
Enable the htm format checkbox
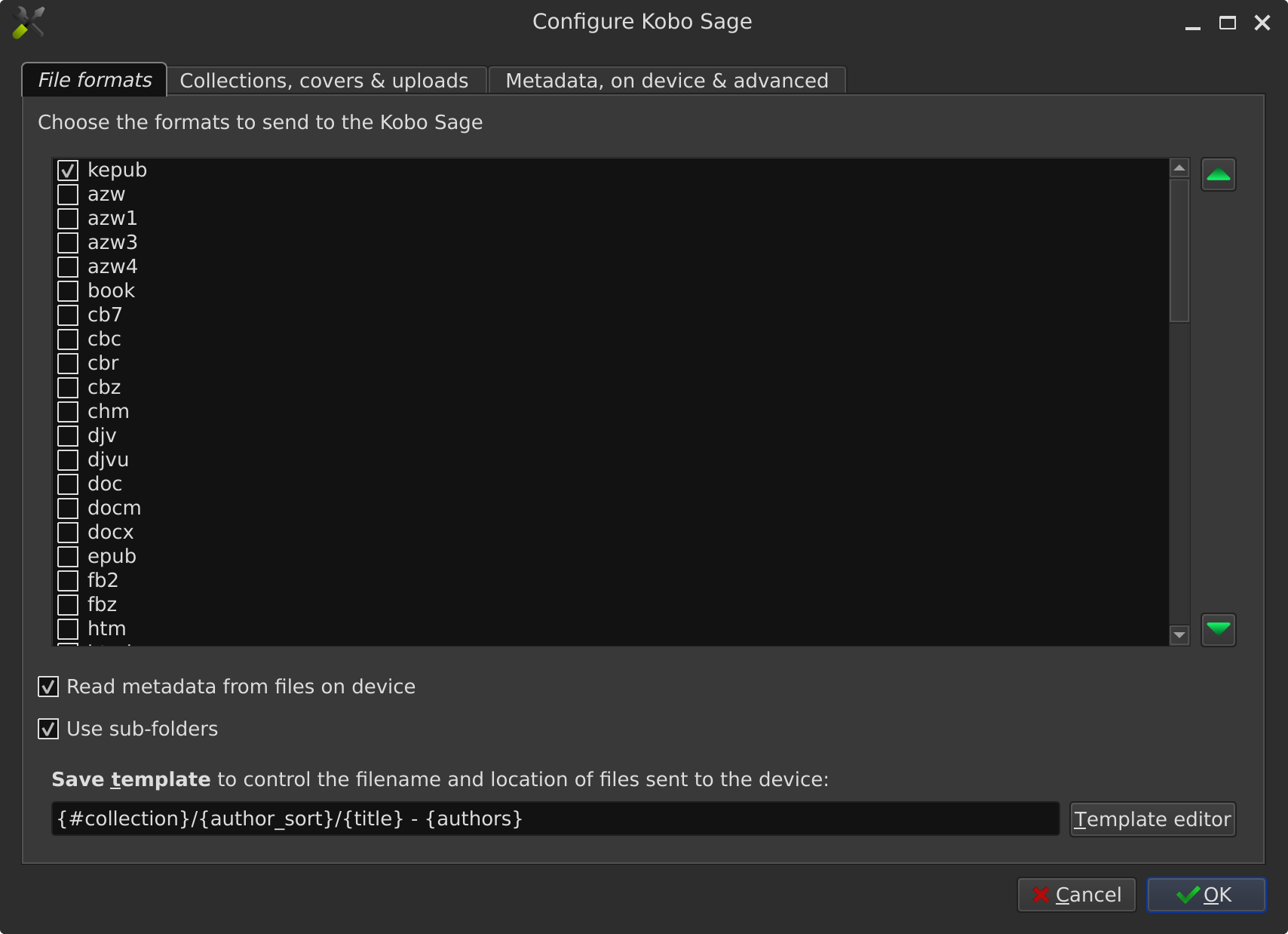[68, 629]
